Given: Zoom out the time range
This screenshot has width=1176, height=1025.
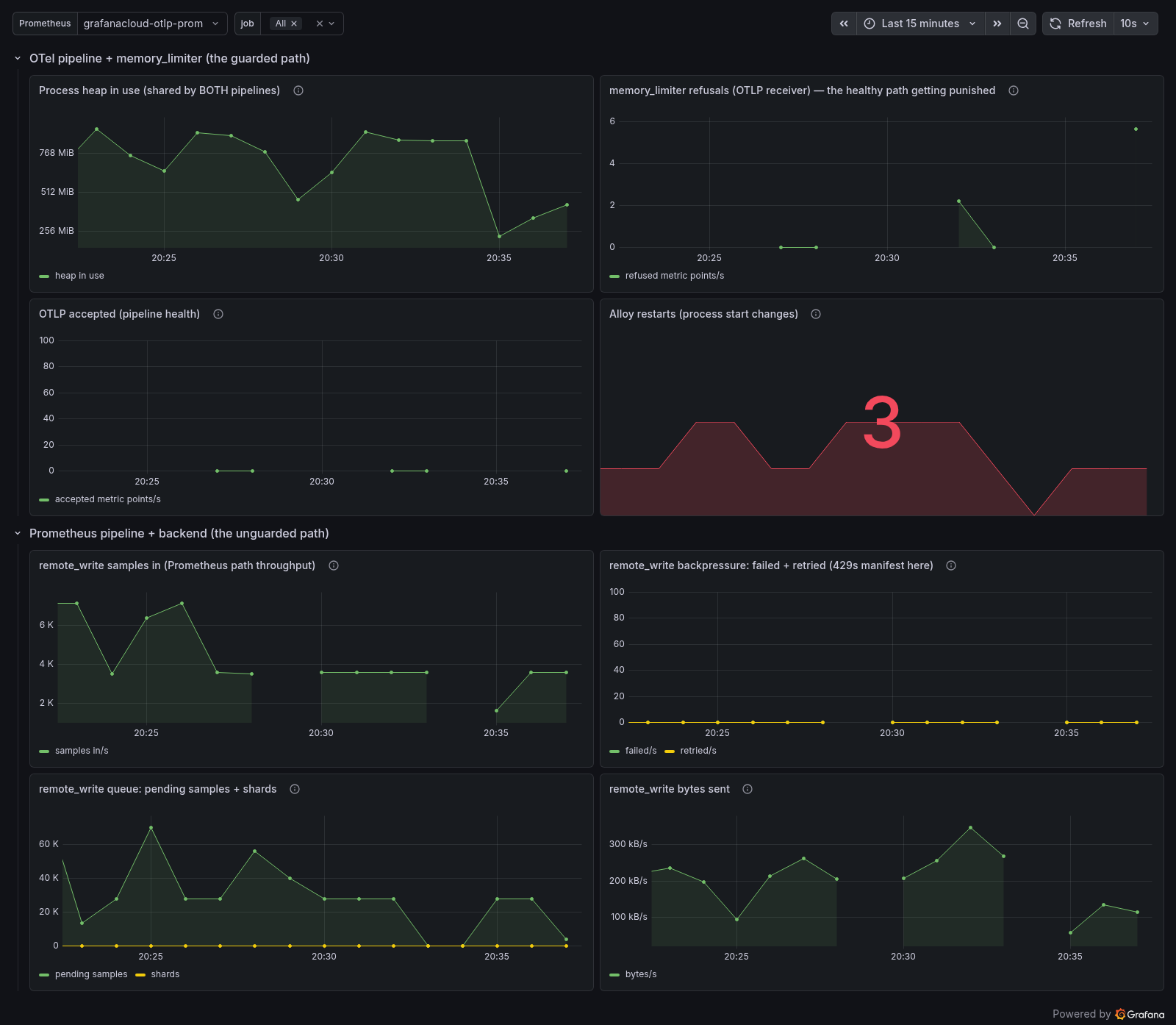Looking at the screenshot, I should click(1023, 24).
